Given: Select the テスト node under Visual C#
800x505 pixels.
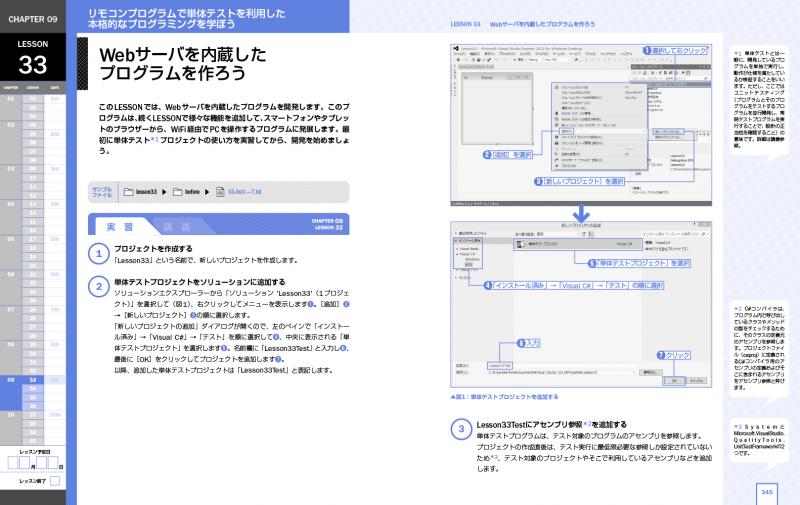Looking at the screenshot, I should tap(469, 264).
